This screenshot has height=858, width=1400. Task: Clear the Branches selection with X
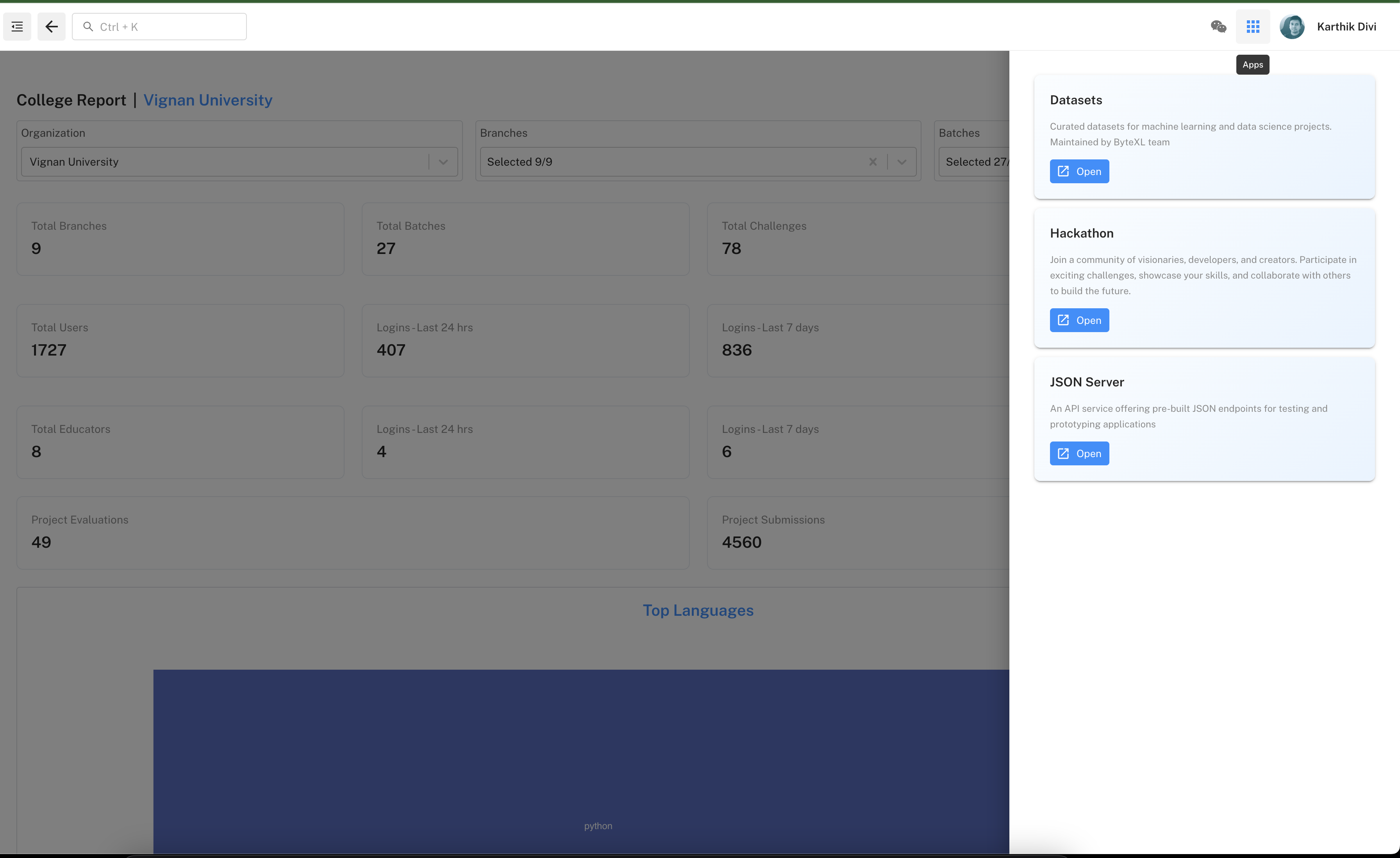[873, 162]
